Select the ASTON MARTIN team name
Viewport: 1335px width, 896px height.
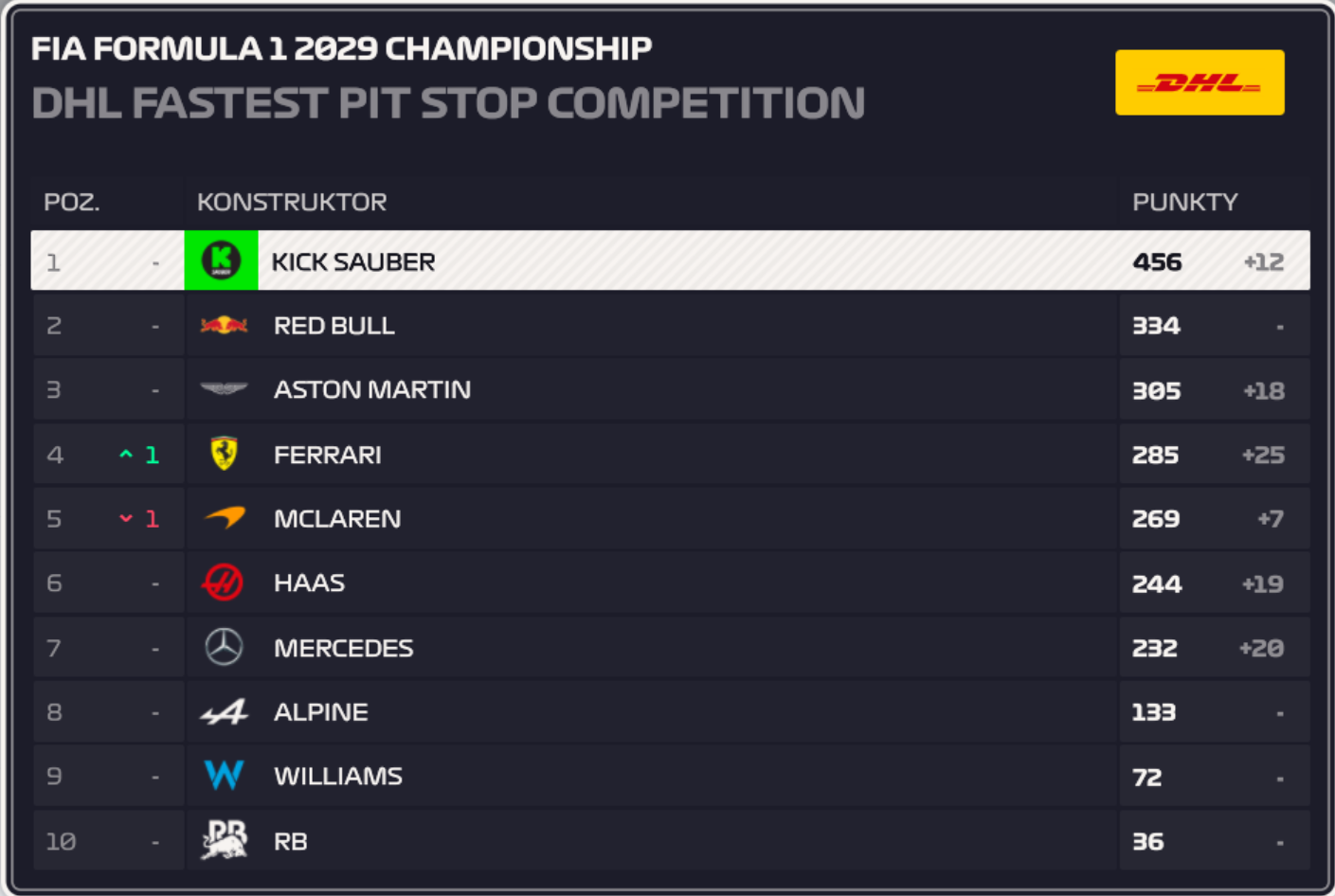[x=372, y=389]
